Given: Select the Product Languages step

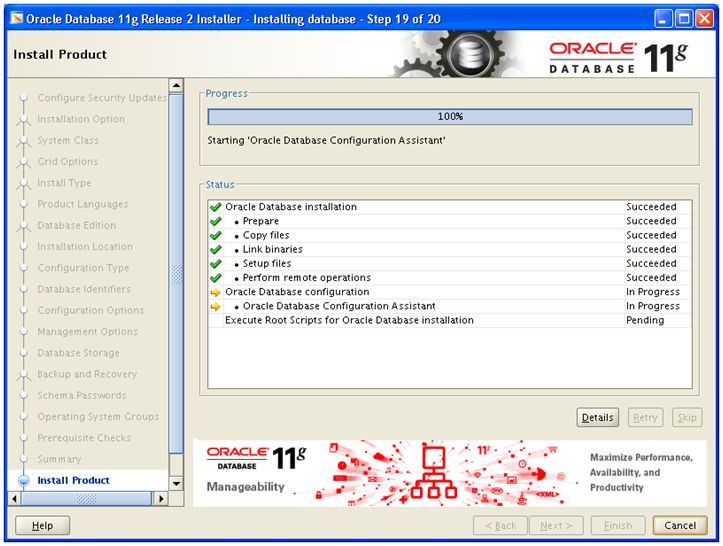Looking at the screenshot, I should click(83, 204).
